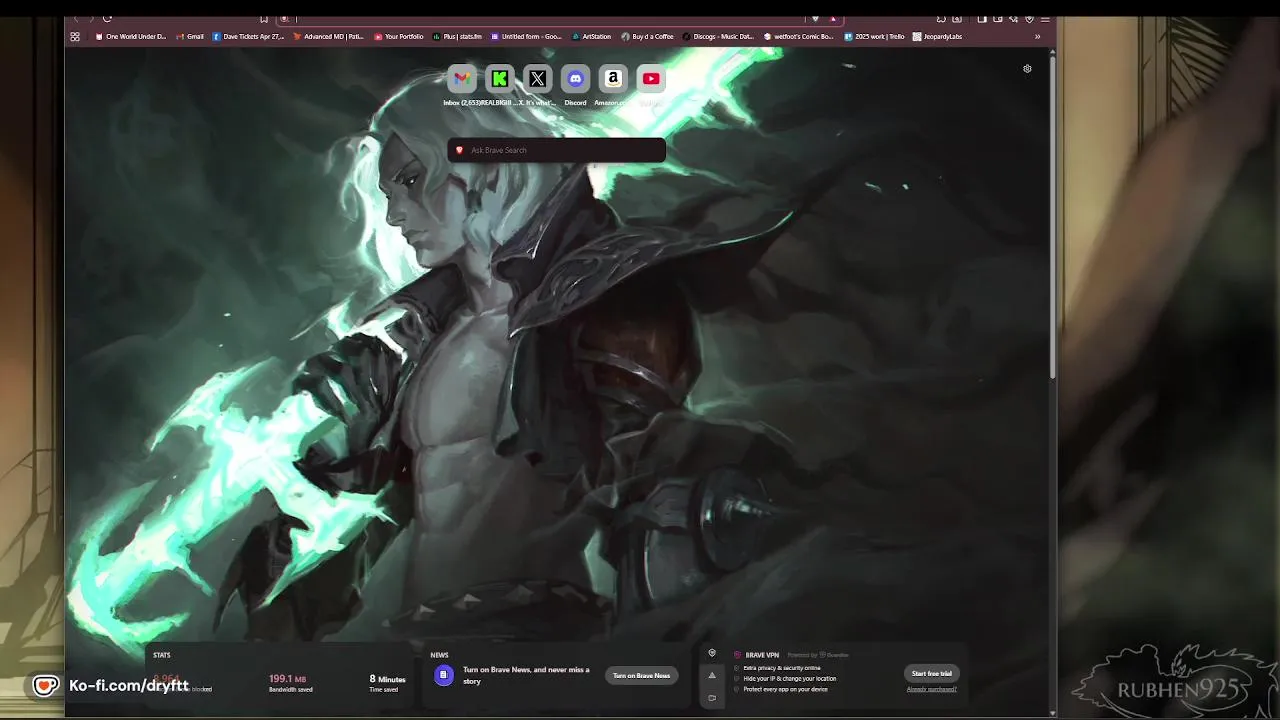Click the scrollbar down arrow
The image size is (1280, 720).
click(1052, 713)
